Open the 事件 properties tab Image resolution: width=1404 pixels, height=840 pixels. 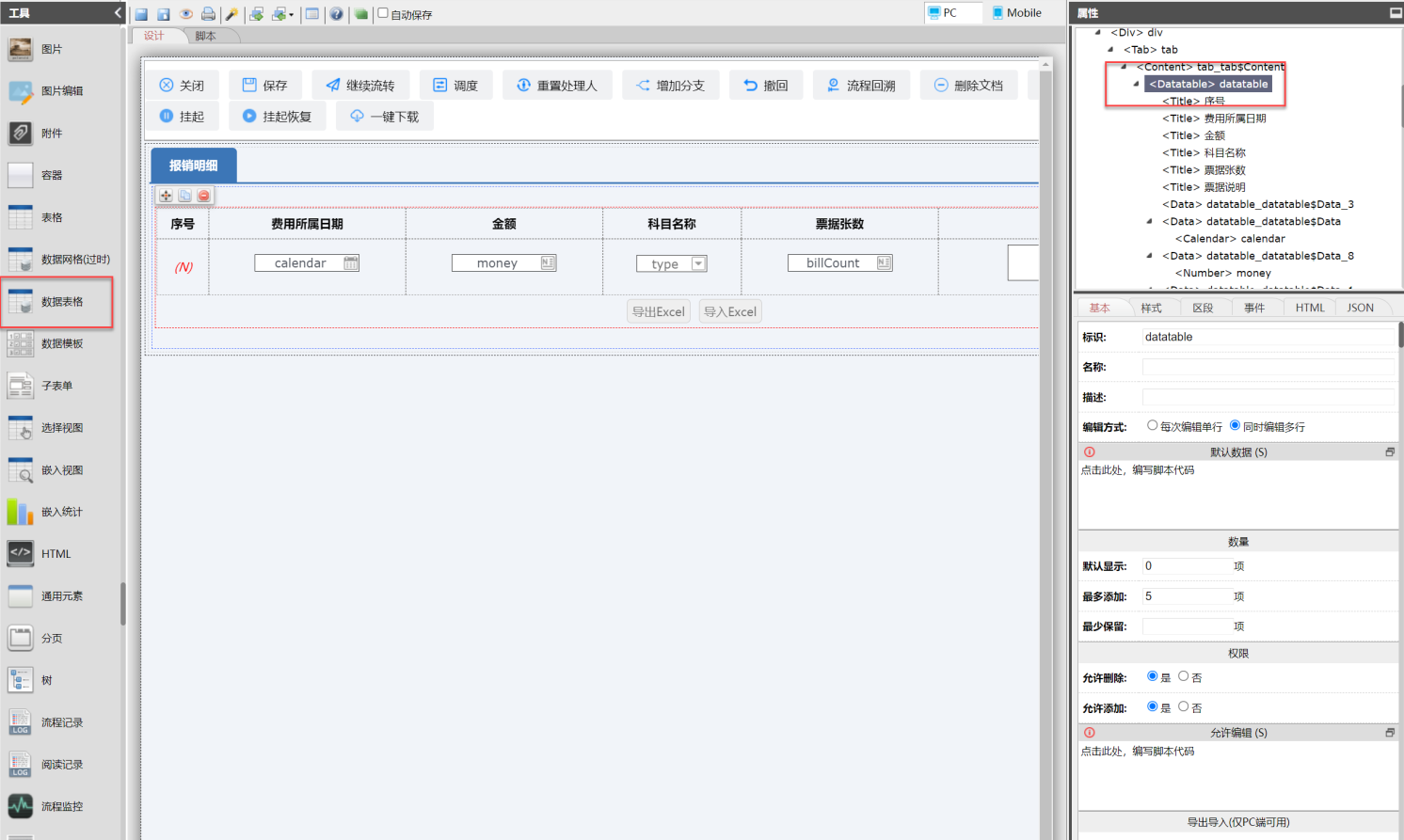(1253, 308)
